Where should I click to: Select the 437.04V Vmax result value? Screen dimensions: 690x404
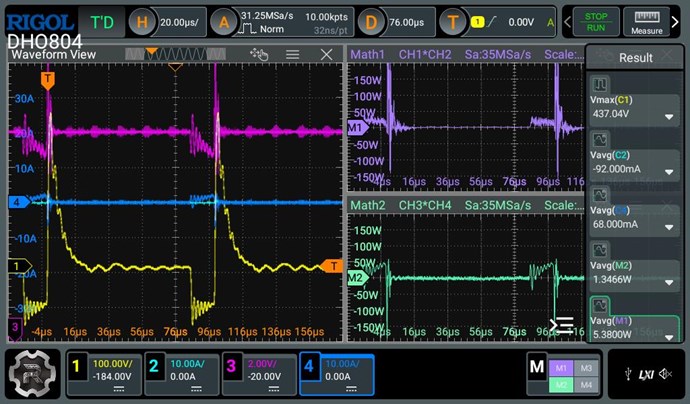click(x=610, y=114)
